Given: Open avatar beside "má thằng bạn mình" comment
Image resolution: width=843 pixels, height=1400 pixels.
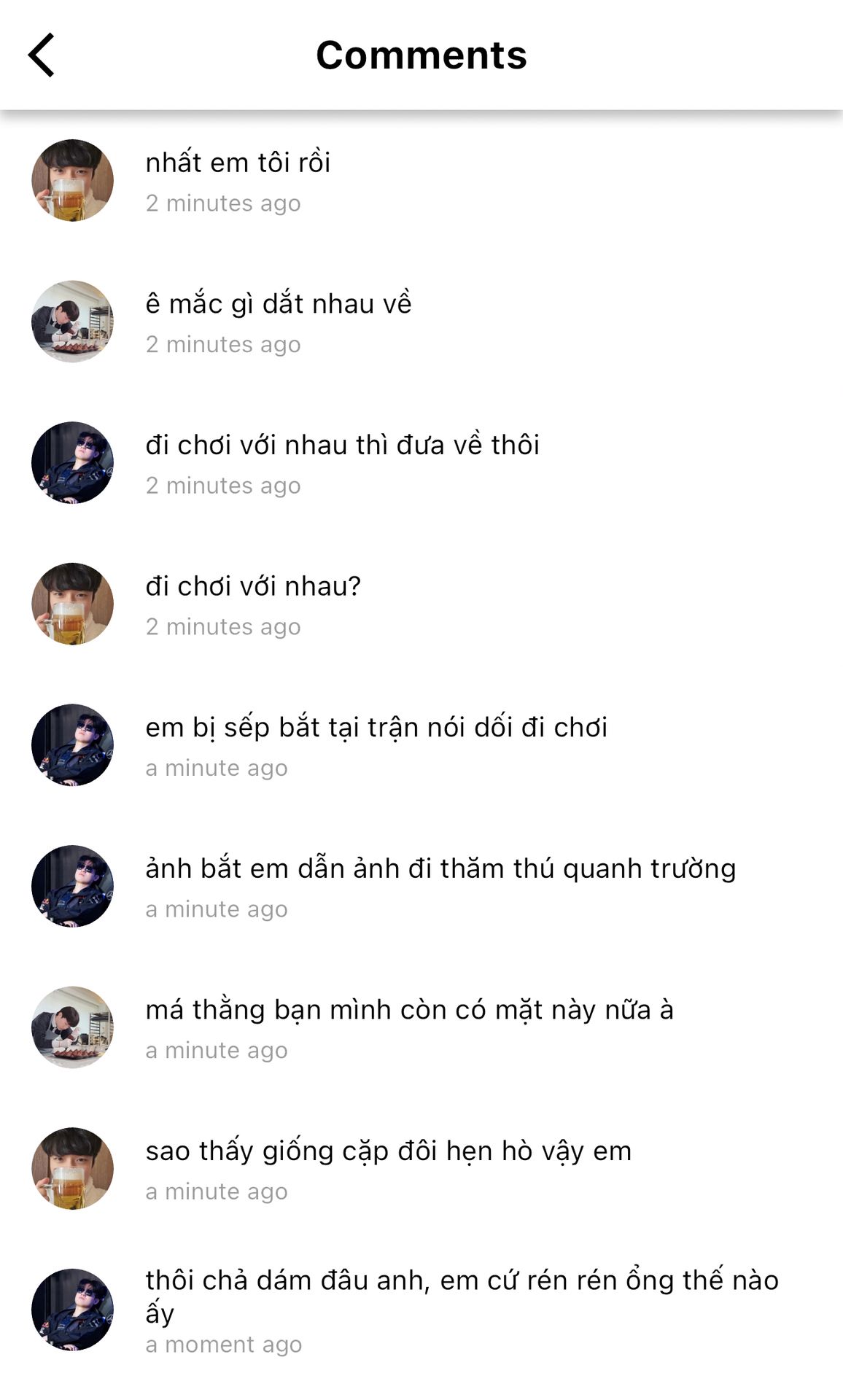Looking at the screenshot, I should tap(72, 1027).
